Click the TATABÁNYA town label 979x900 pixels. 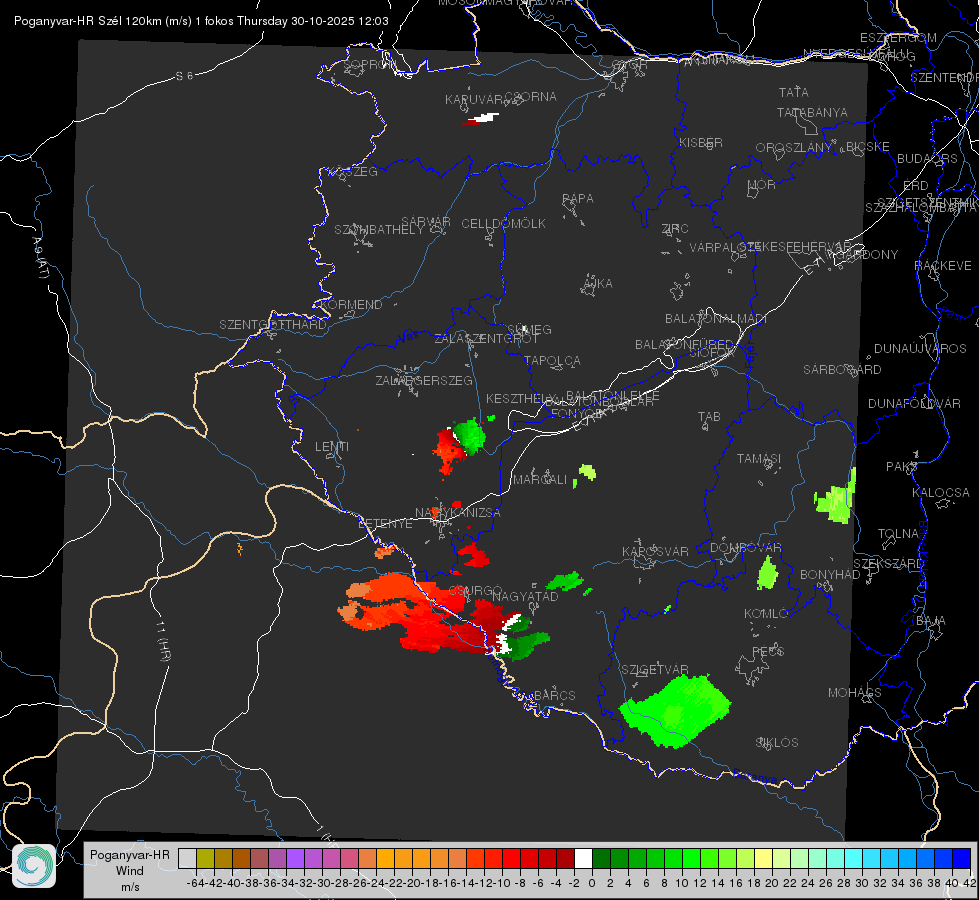click(812, 112)
